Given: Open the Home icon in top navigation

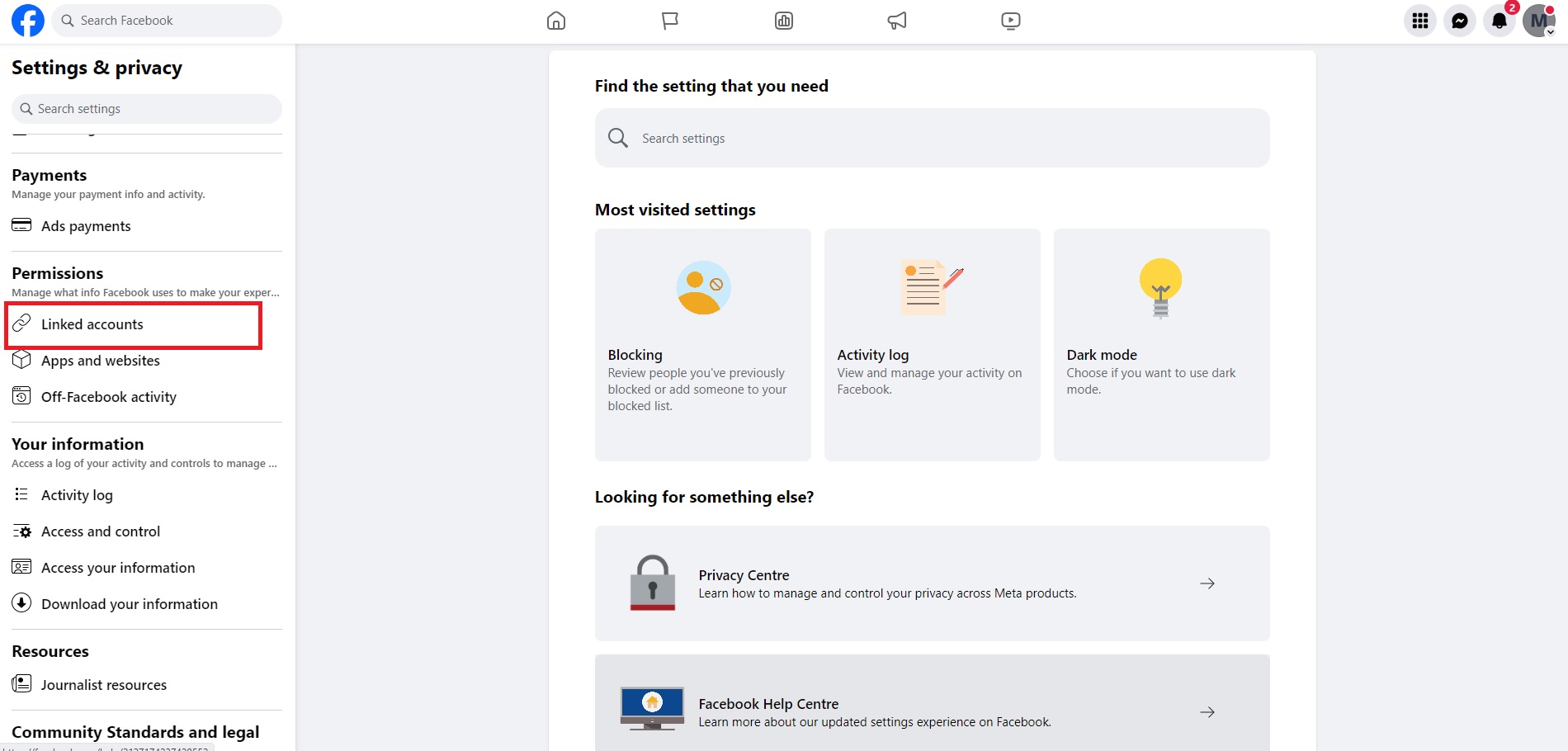Looking at the screenshot, I should tap(556, 21).
